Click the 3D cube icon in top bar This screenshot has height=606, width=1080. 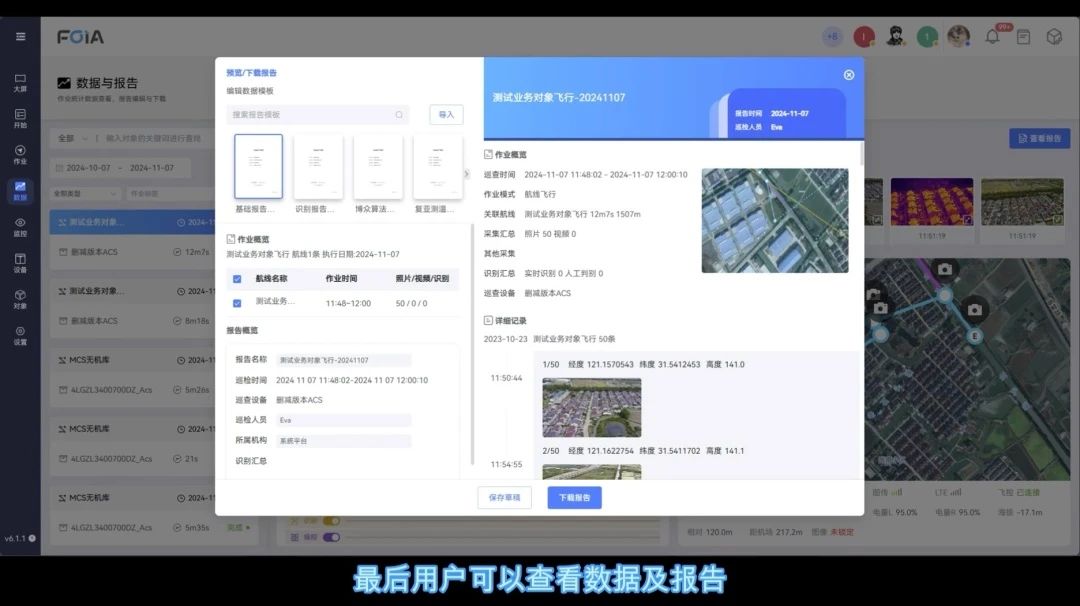(1054, 37)
